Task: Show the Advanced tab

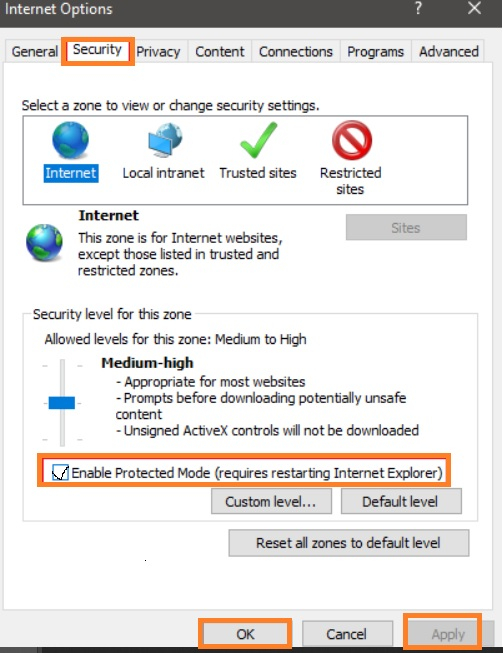Action: tap(448, 52)
